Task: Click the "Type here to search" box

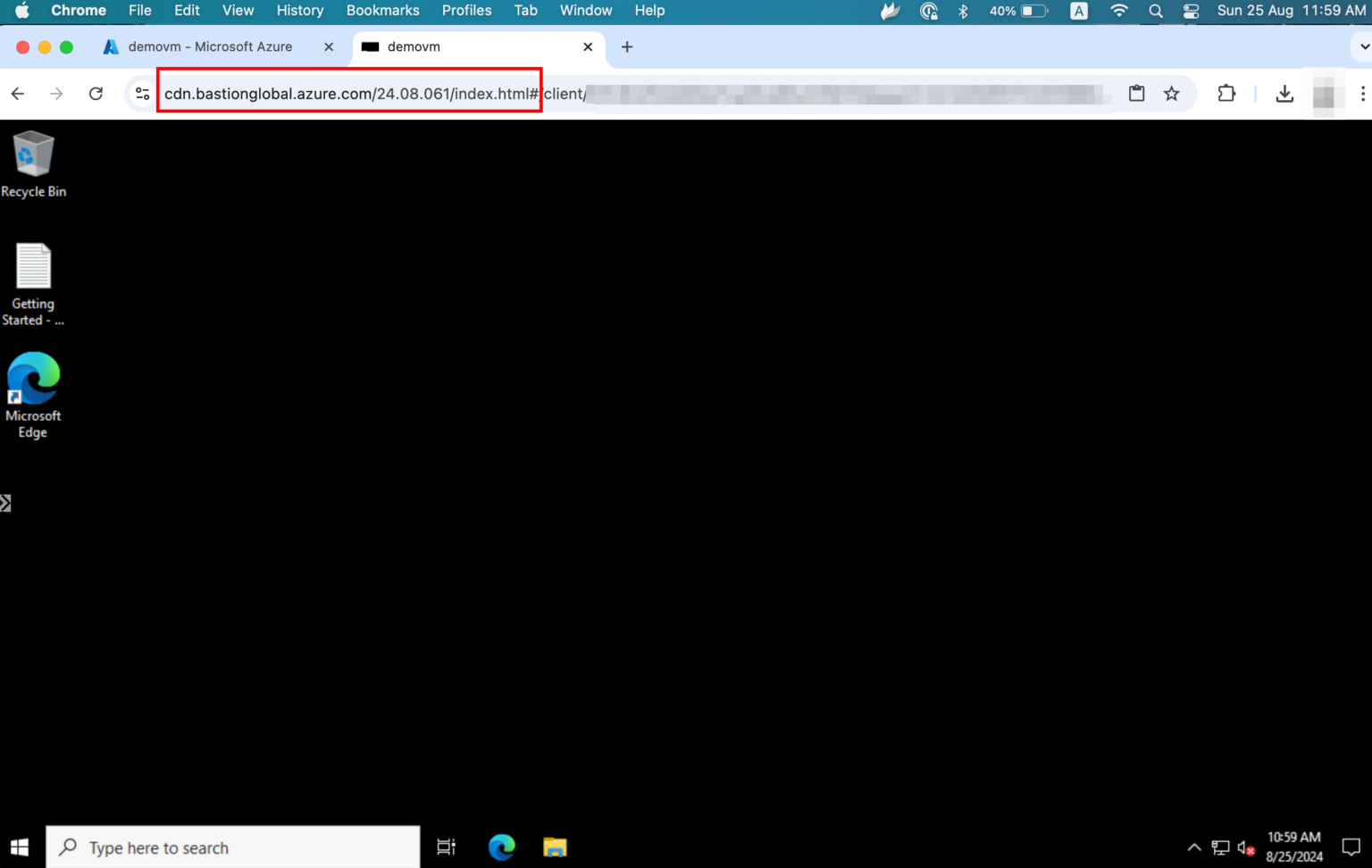Action: [232, 847]
